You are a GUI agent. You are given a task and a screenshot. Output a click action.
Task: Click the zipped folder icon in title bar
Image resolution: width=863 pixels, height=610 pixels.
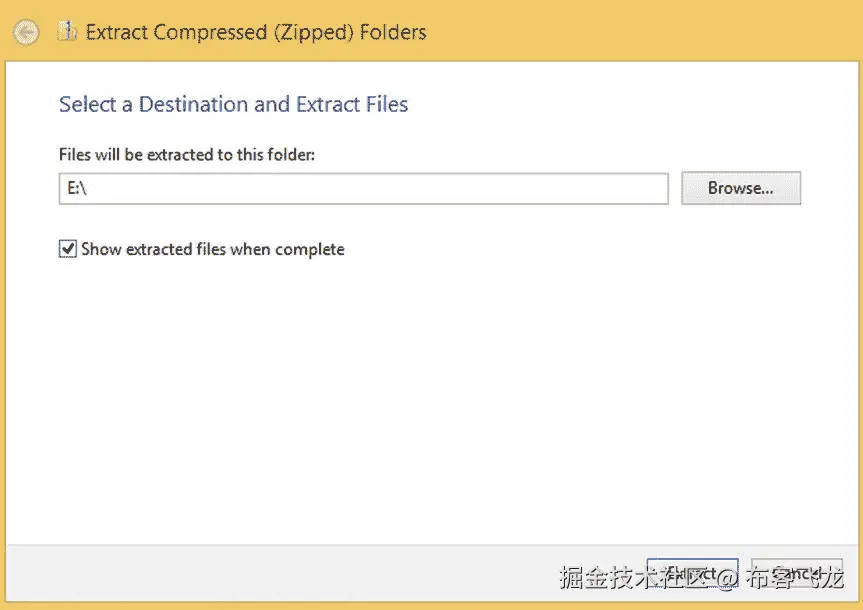click(66, 31)
